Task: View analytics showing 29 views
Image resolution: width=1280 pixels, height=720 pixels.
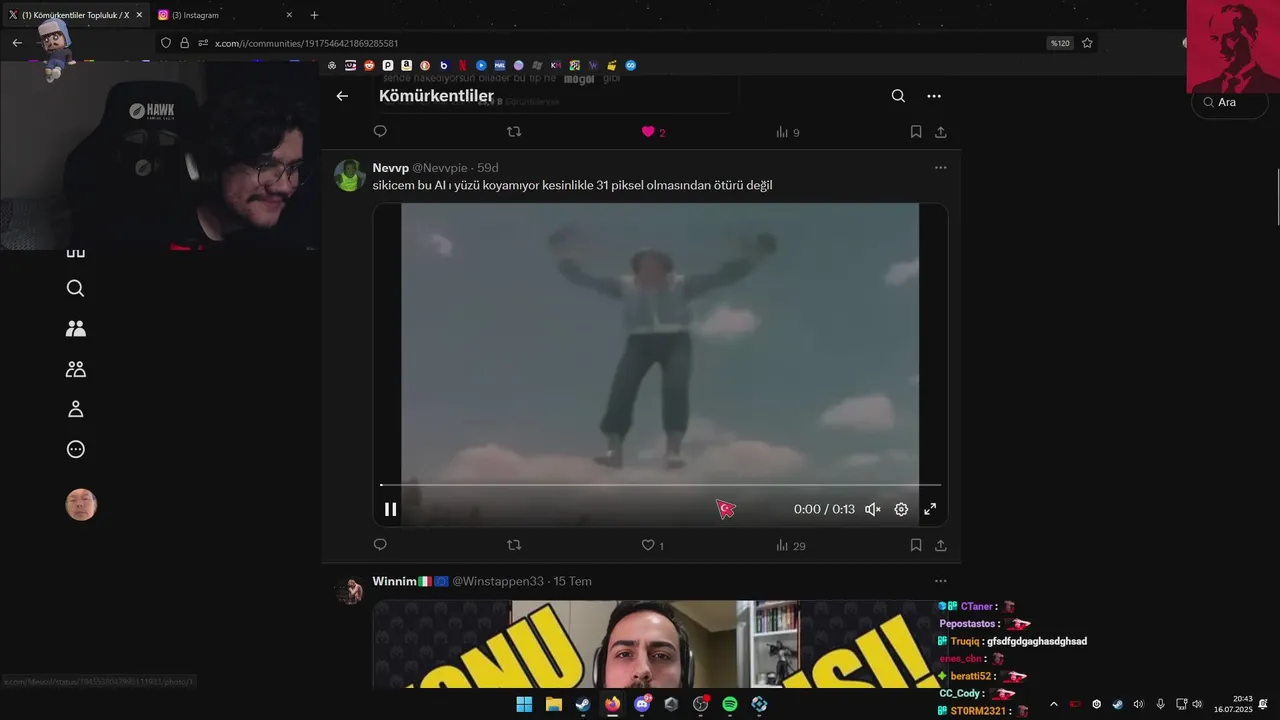Action: [x=790, y=545]
